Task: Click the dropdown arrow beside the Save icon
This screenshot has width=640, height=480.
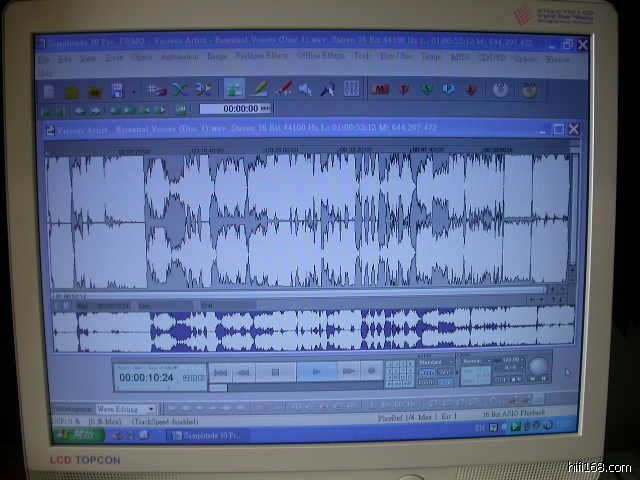Action: [x=133, y=91]
